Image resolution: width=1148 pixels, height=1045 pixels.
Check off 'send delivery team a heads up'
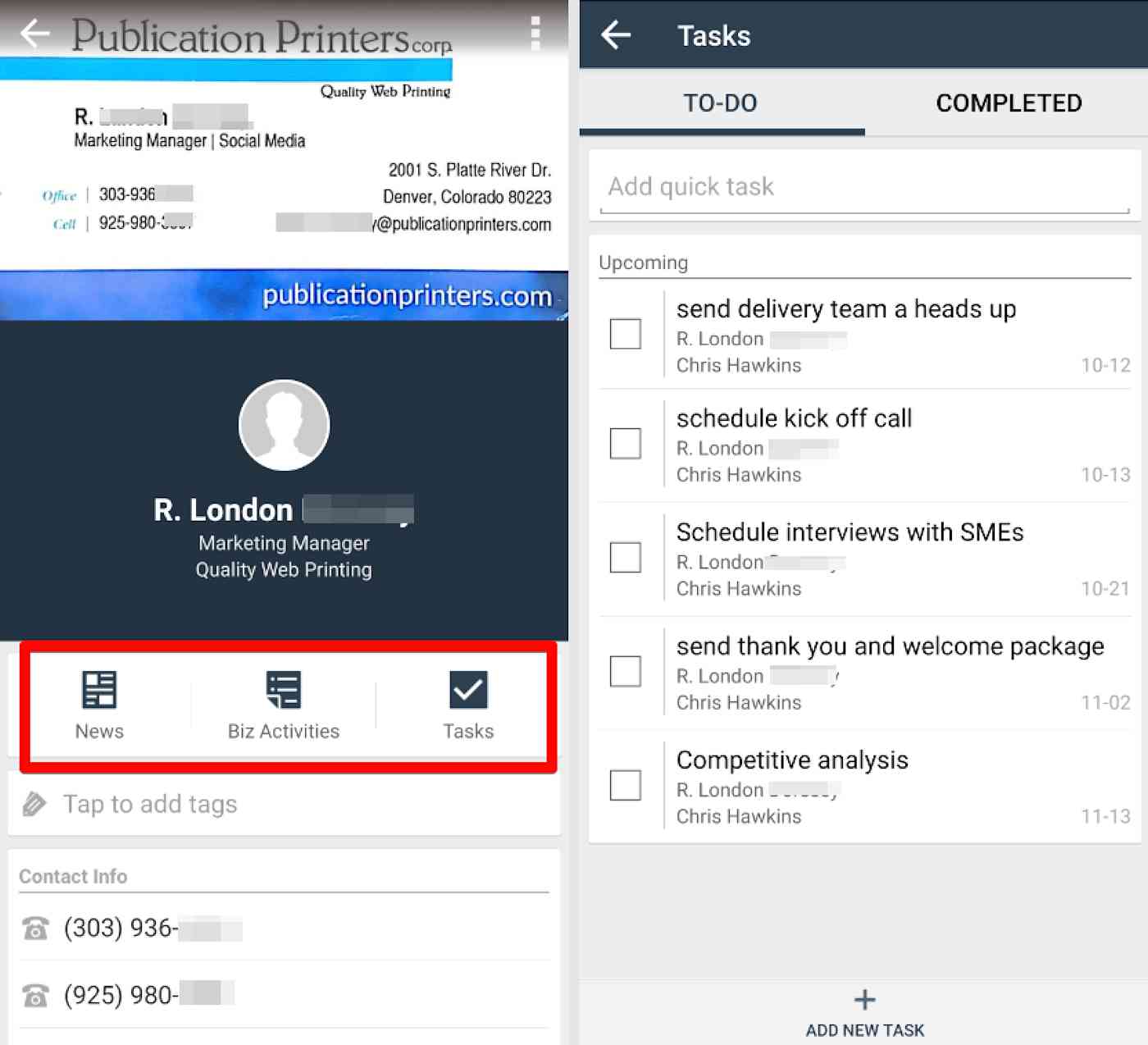point(626,334)
